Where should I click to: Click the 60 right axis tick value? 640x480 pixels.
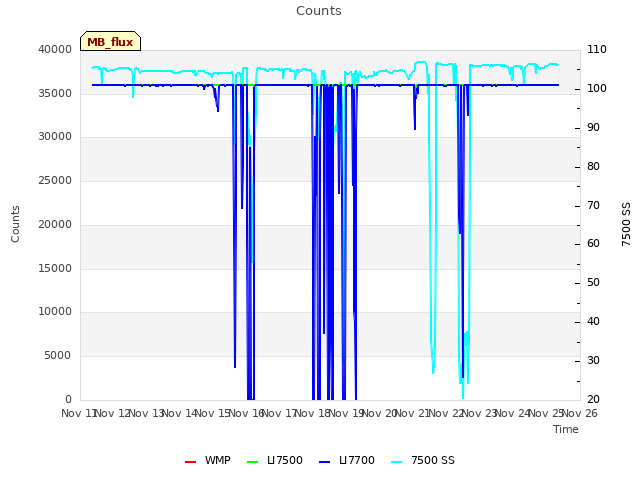(x=593, y=244)
